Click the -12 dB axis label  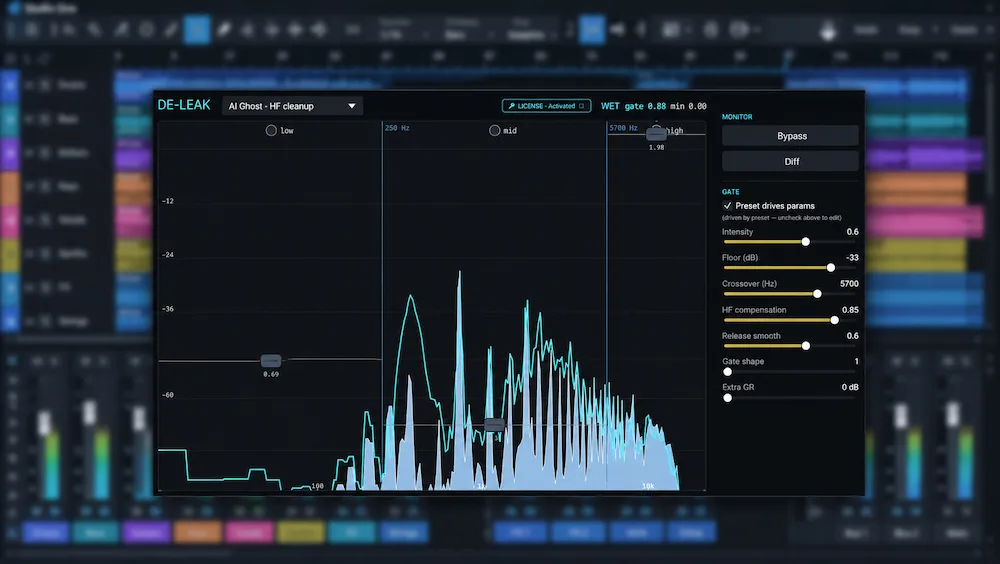(x=168, y=201)
